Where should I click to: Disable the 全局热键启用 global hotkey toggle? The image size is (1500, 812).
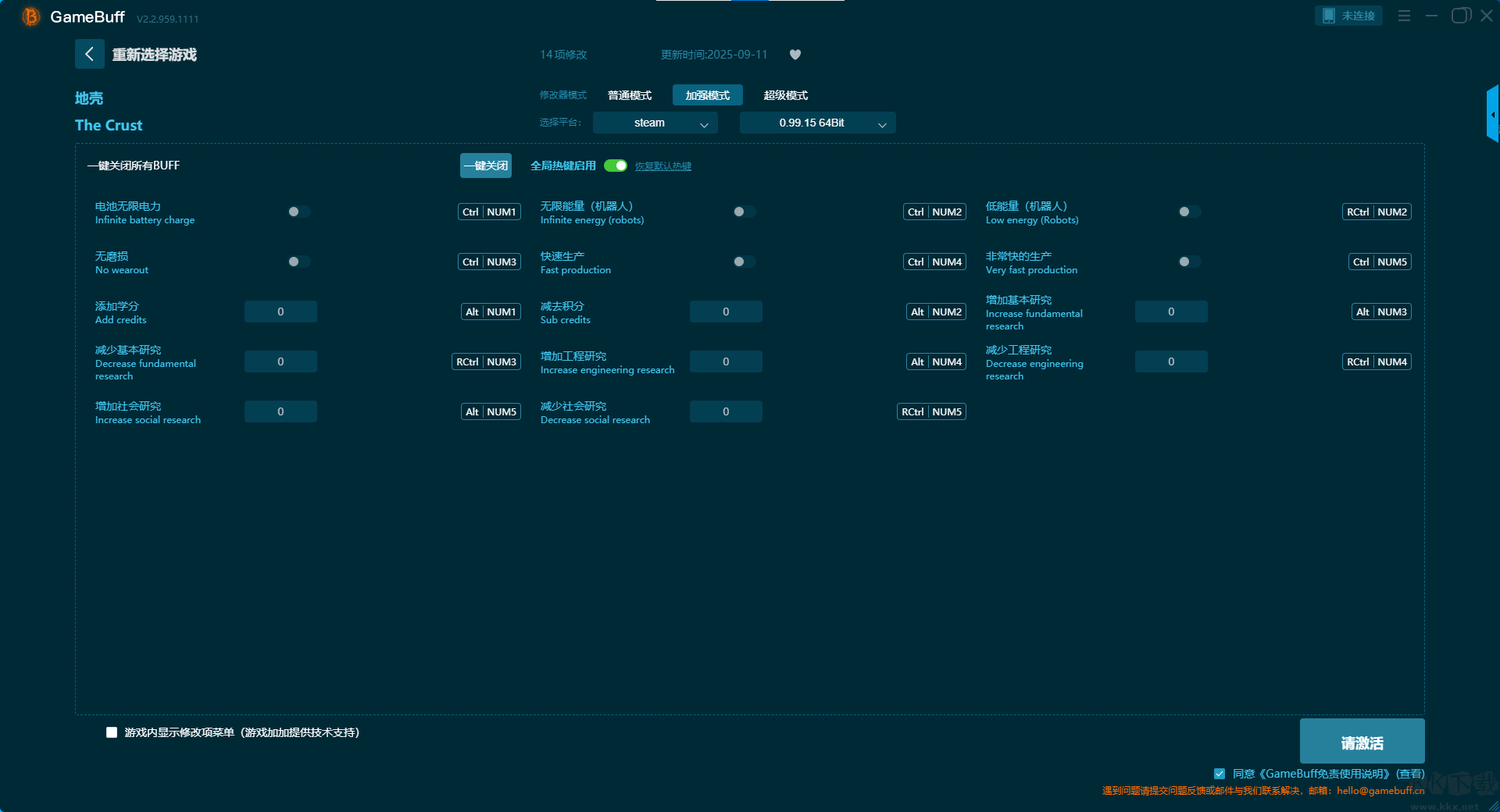pos(616,166)
